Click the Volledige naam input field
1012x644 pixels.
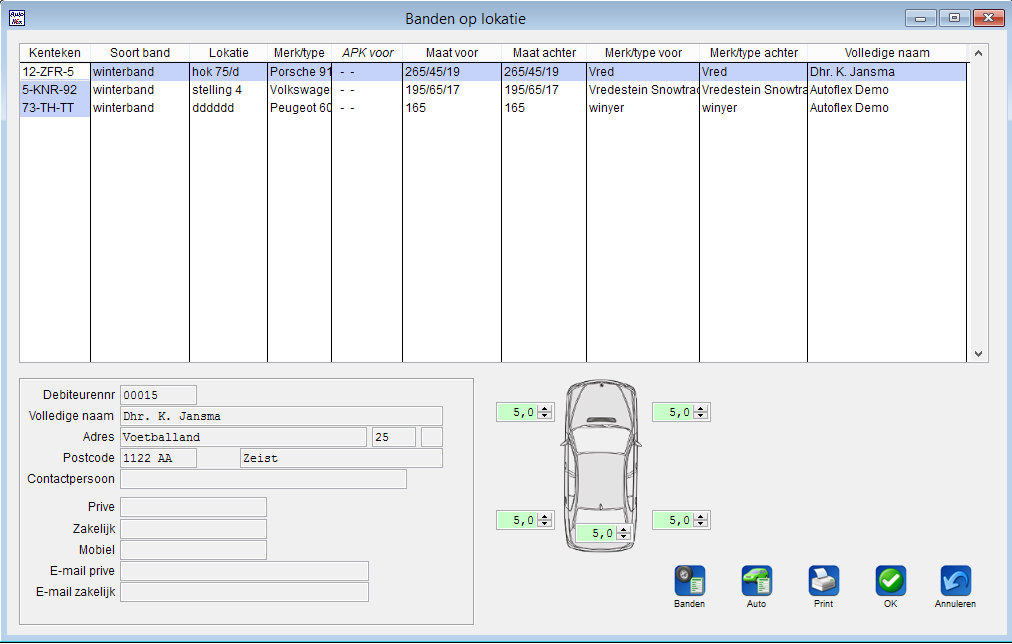[281, 416]
